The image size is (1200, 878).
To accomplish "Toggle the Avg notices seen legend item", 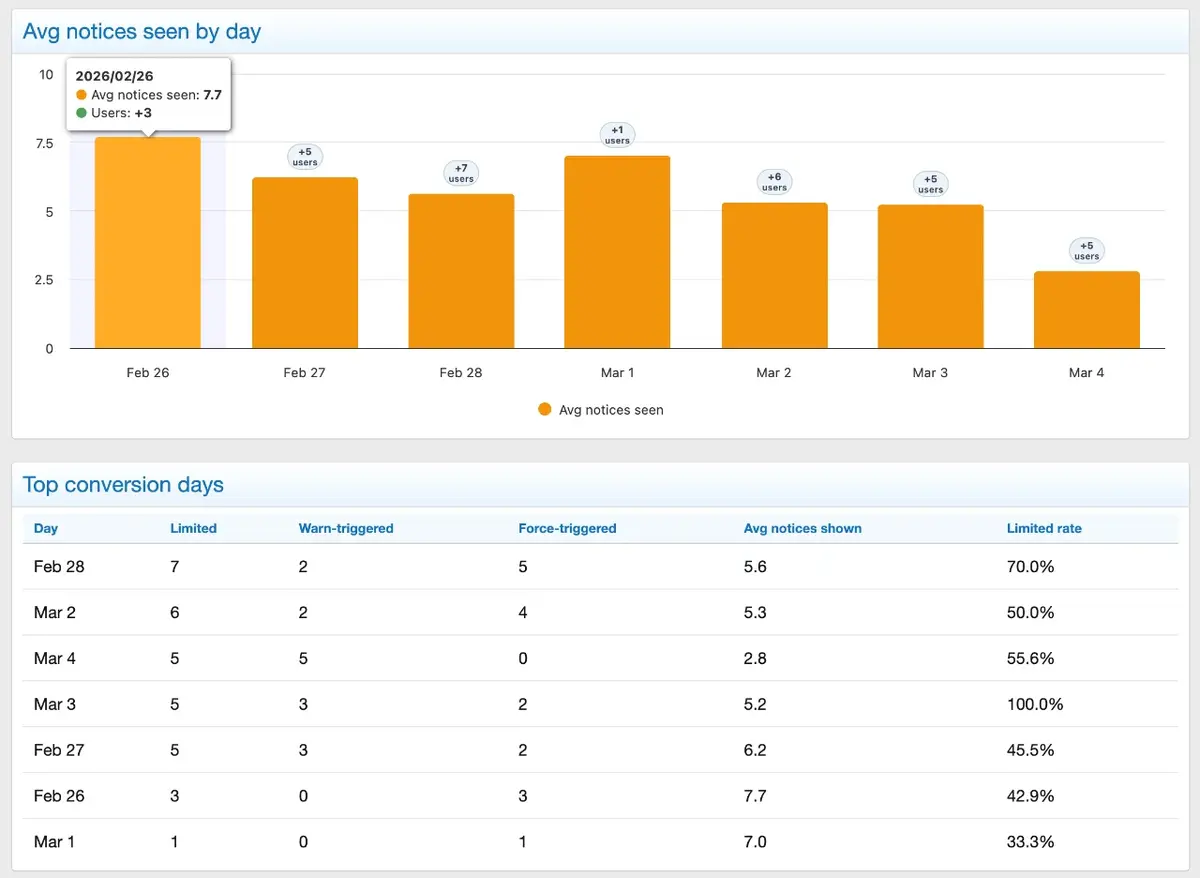I will click(x=611, y=410).
